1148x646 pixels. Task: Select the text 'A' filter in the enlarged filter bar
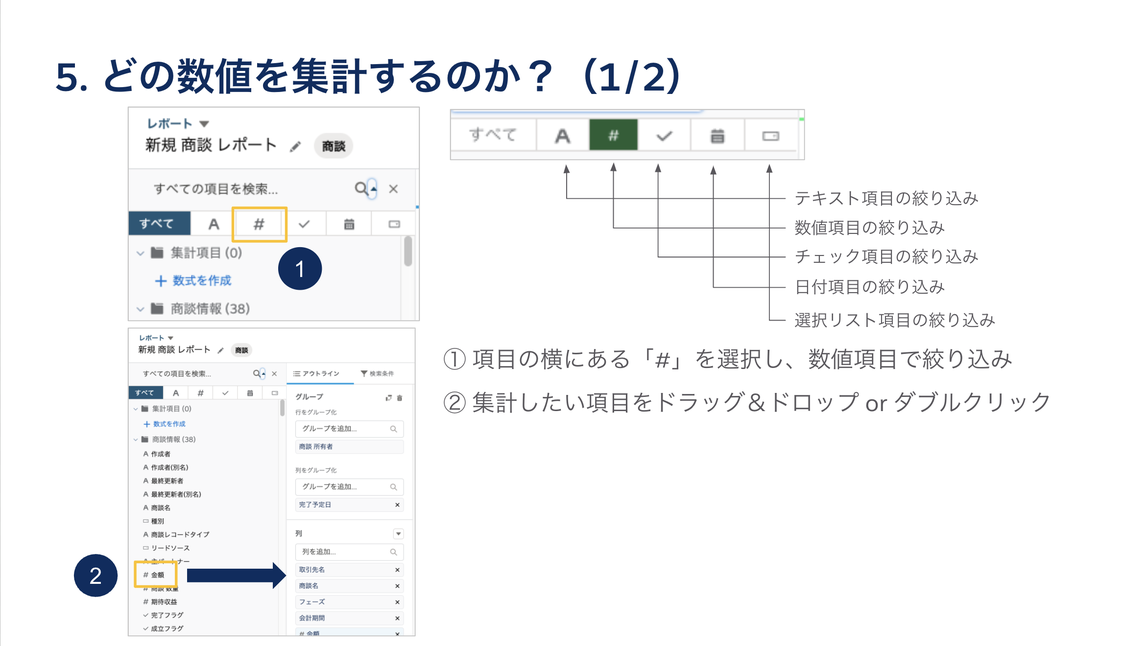coord(562,135)
